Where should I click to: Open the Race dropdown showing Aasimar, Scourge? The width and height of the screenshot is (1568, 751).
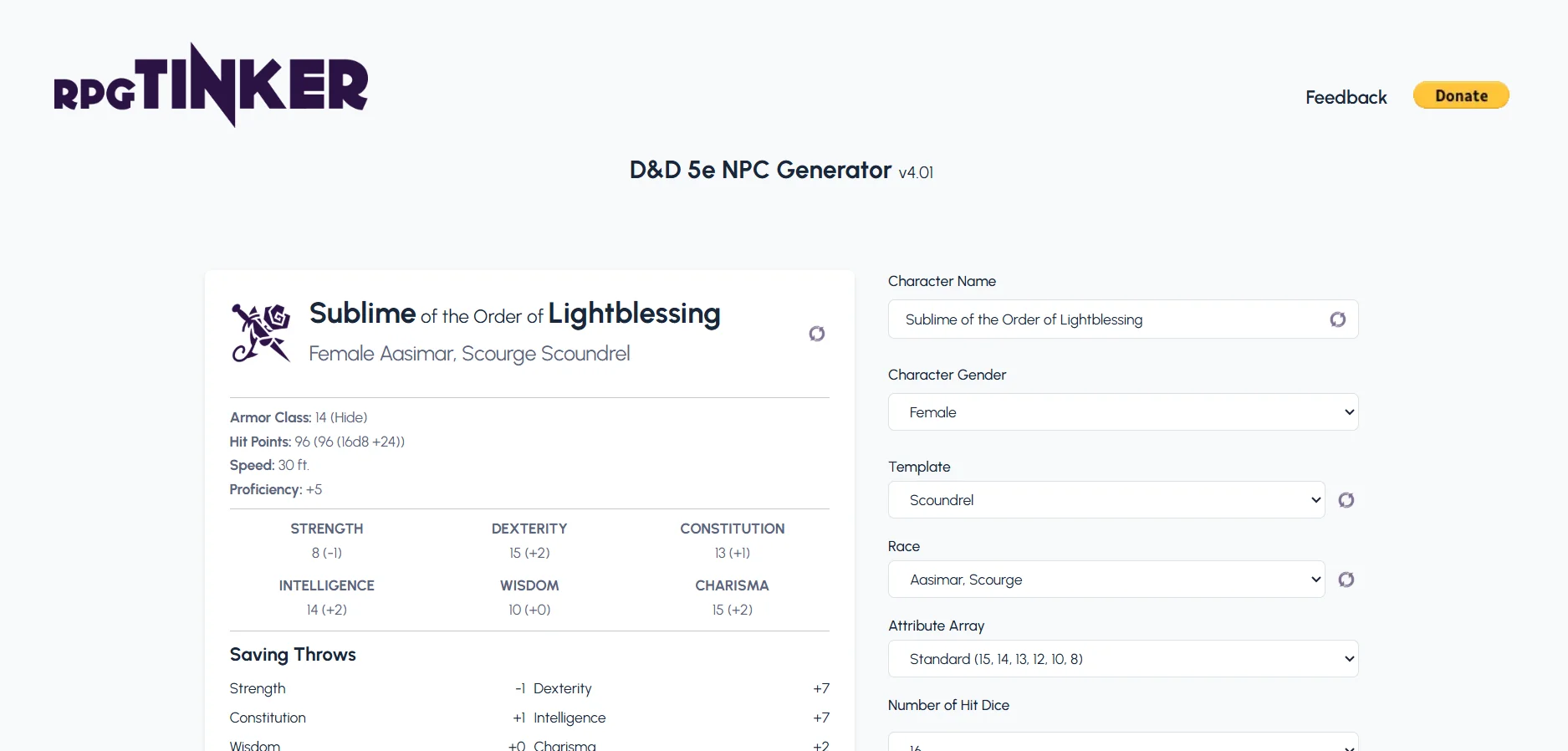tap(1106, 580)
